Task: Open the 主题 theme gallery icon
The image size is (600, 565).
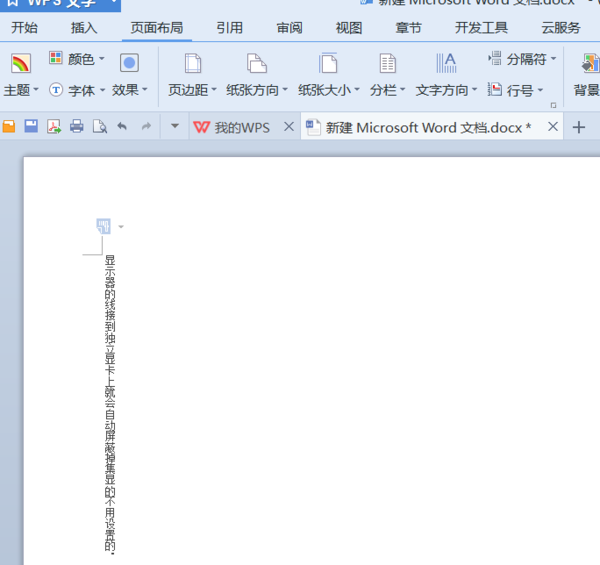Action: 21,63
